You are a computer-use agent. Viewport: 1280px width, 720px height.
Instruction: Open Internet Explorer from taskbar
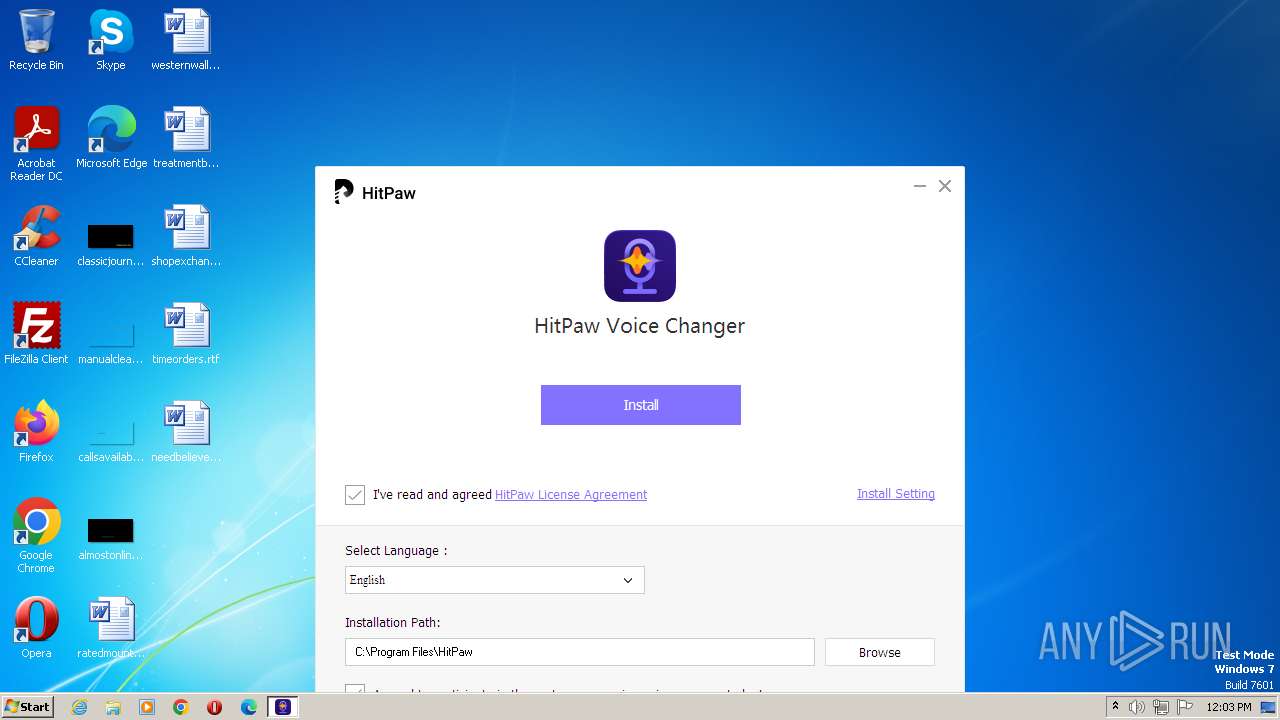coord(79,707)
